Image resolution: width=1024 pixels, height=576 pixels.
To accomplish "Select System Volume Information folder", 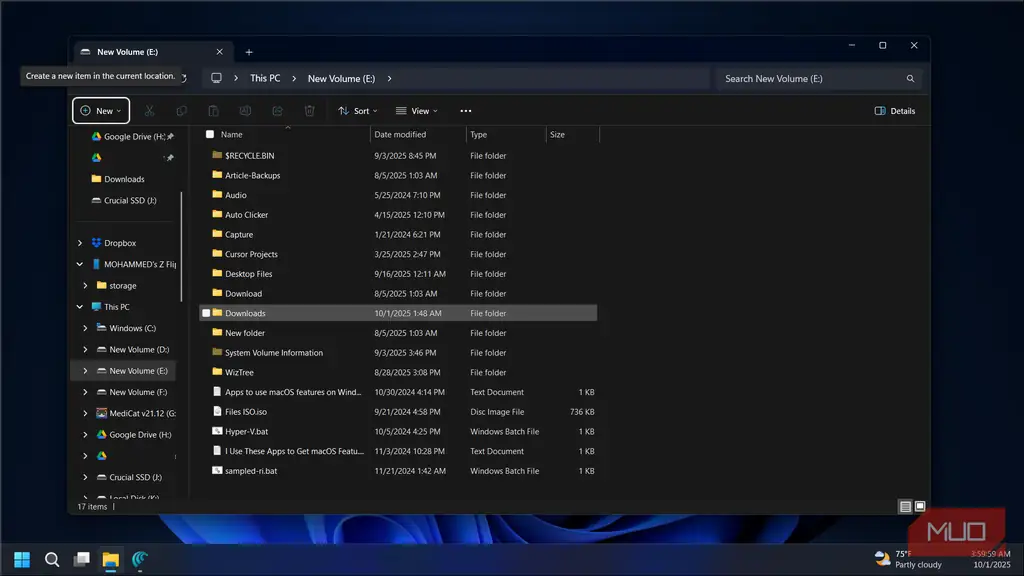I will [x=398, y=353].
